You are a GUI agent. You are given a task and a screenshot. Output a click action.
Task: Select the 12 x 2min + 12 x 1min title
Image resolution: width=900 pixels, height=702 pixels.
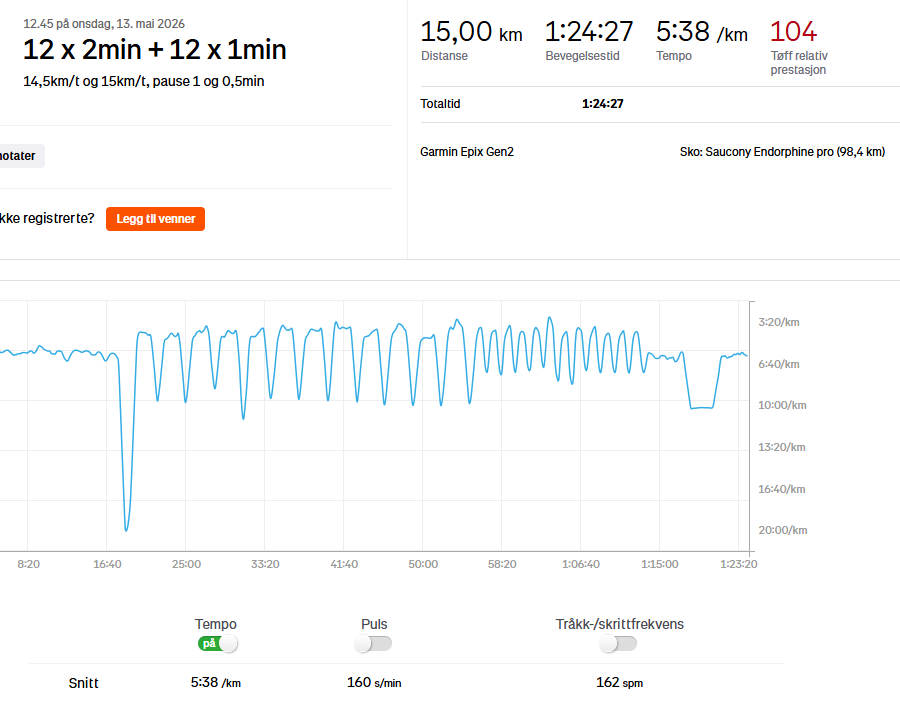[x=154, y=49]
